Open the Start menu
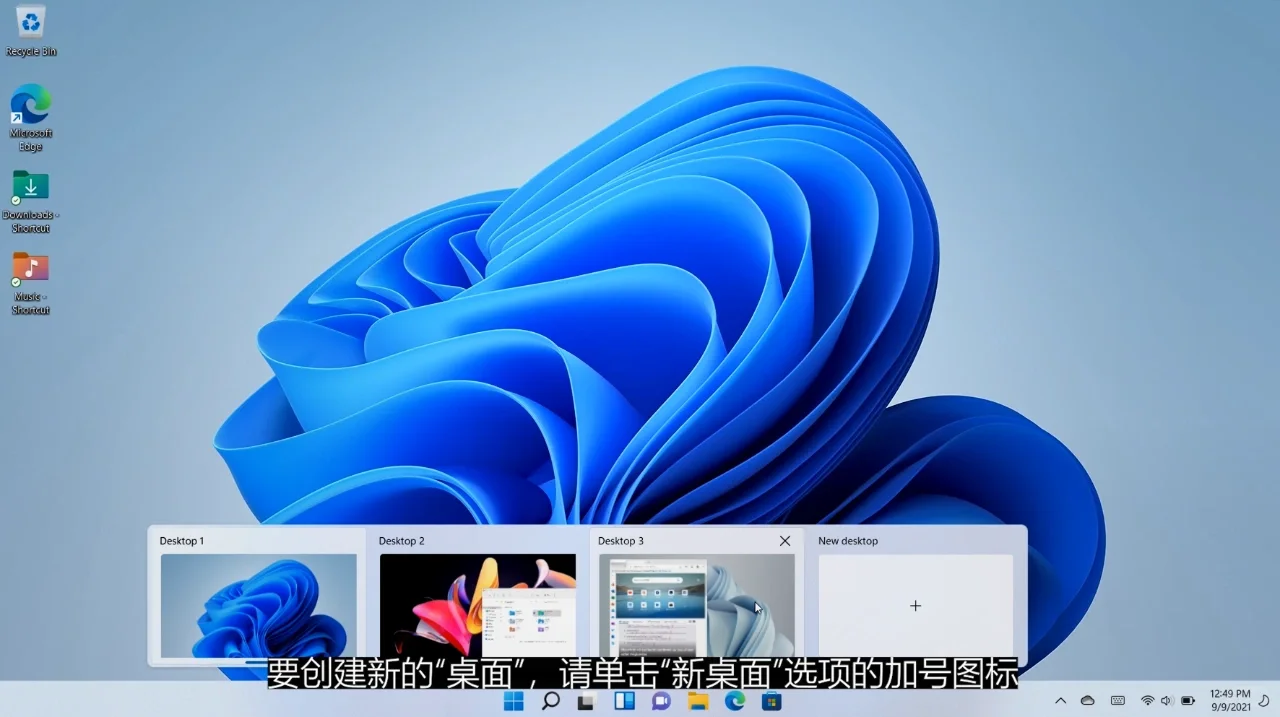1280x717 pixels. (x=512, y=701)
